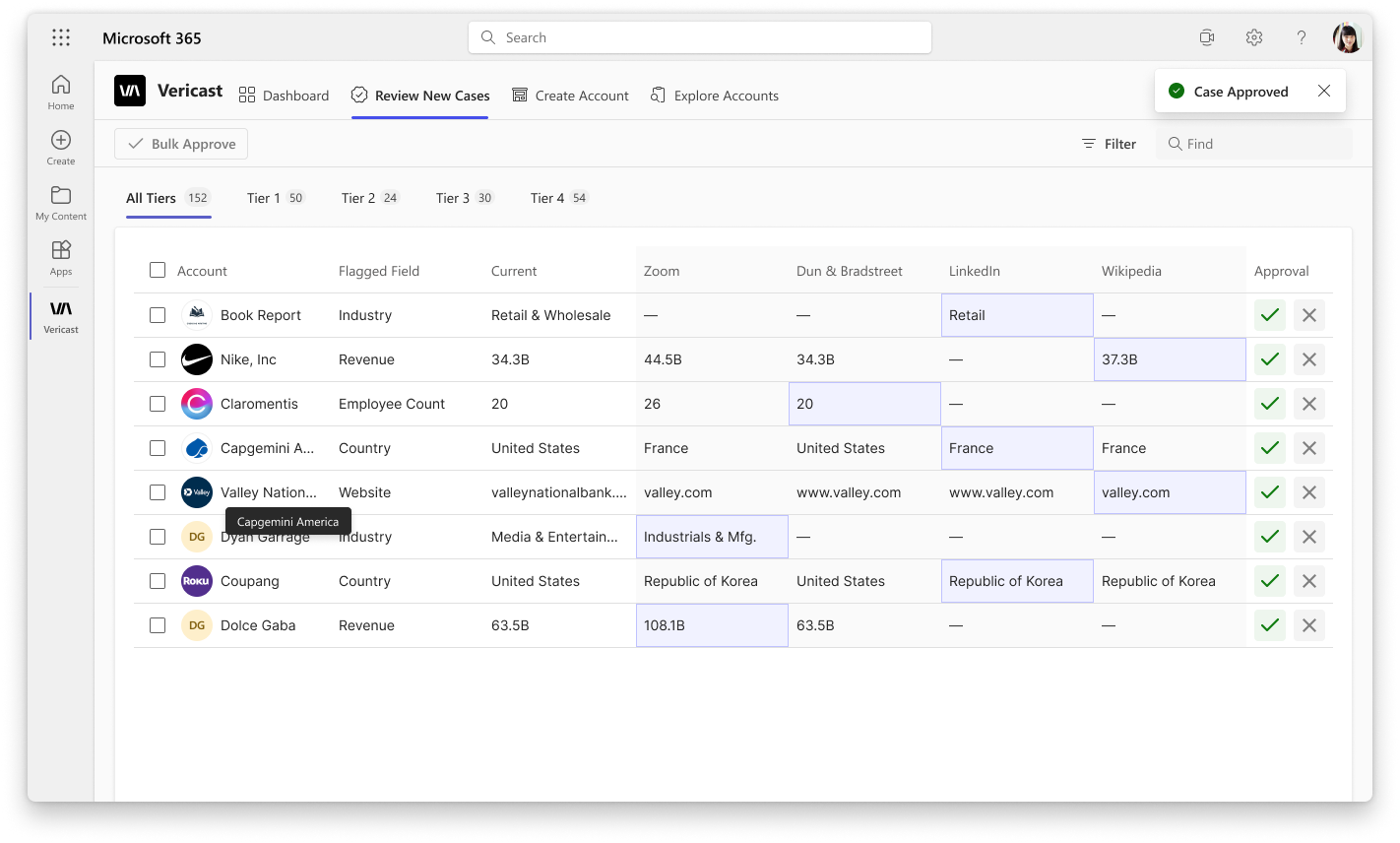
Task: Click the Bulk Approve button
Action: point(181,144)
